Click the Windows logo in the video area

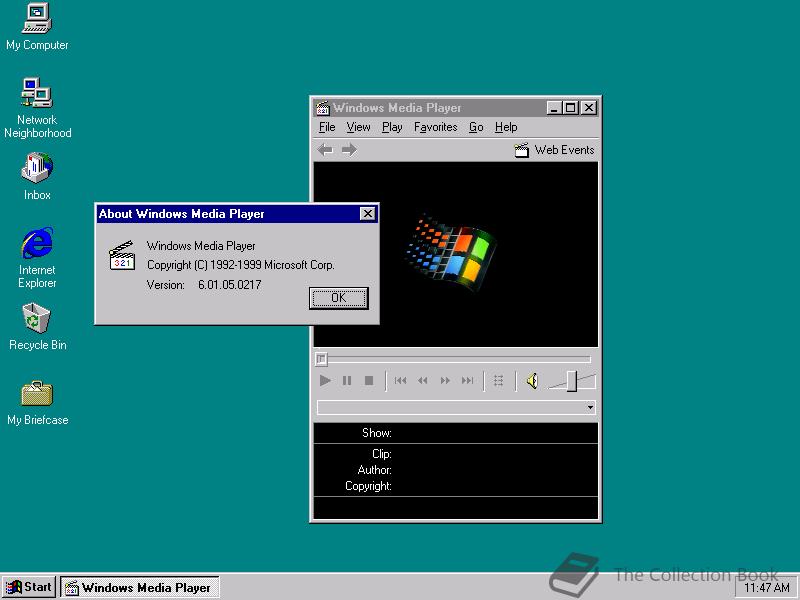tap(451, 254)
